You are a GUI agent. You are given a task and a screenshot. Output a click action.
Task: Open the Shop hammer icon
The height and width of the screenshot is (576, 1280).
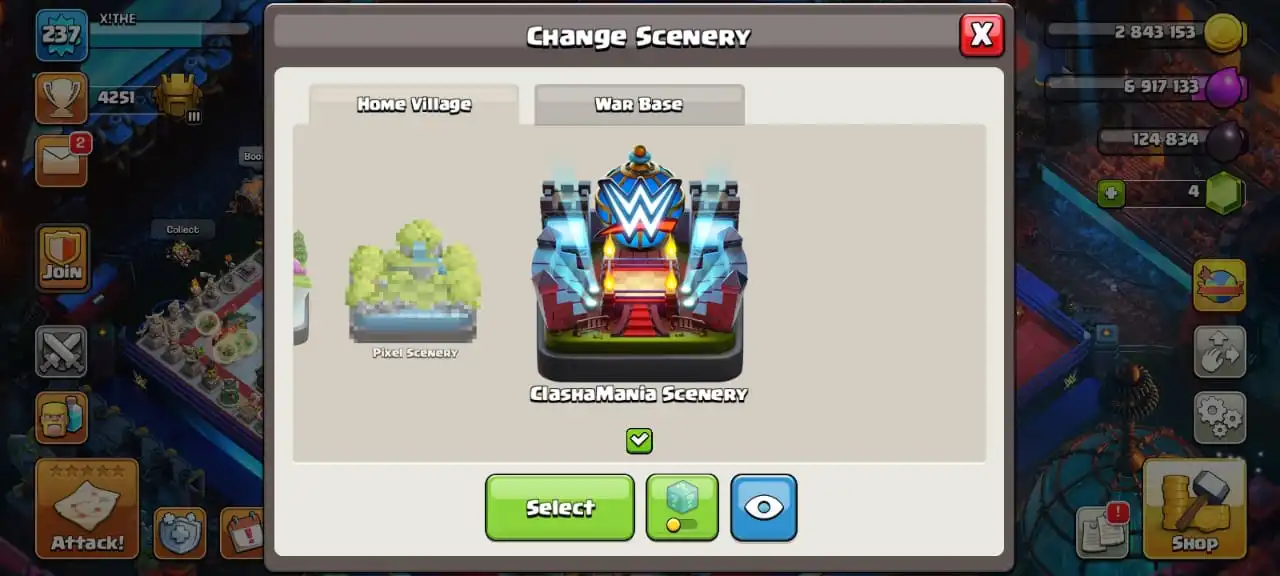coord(1194,508)
